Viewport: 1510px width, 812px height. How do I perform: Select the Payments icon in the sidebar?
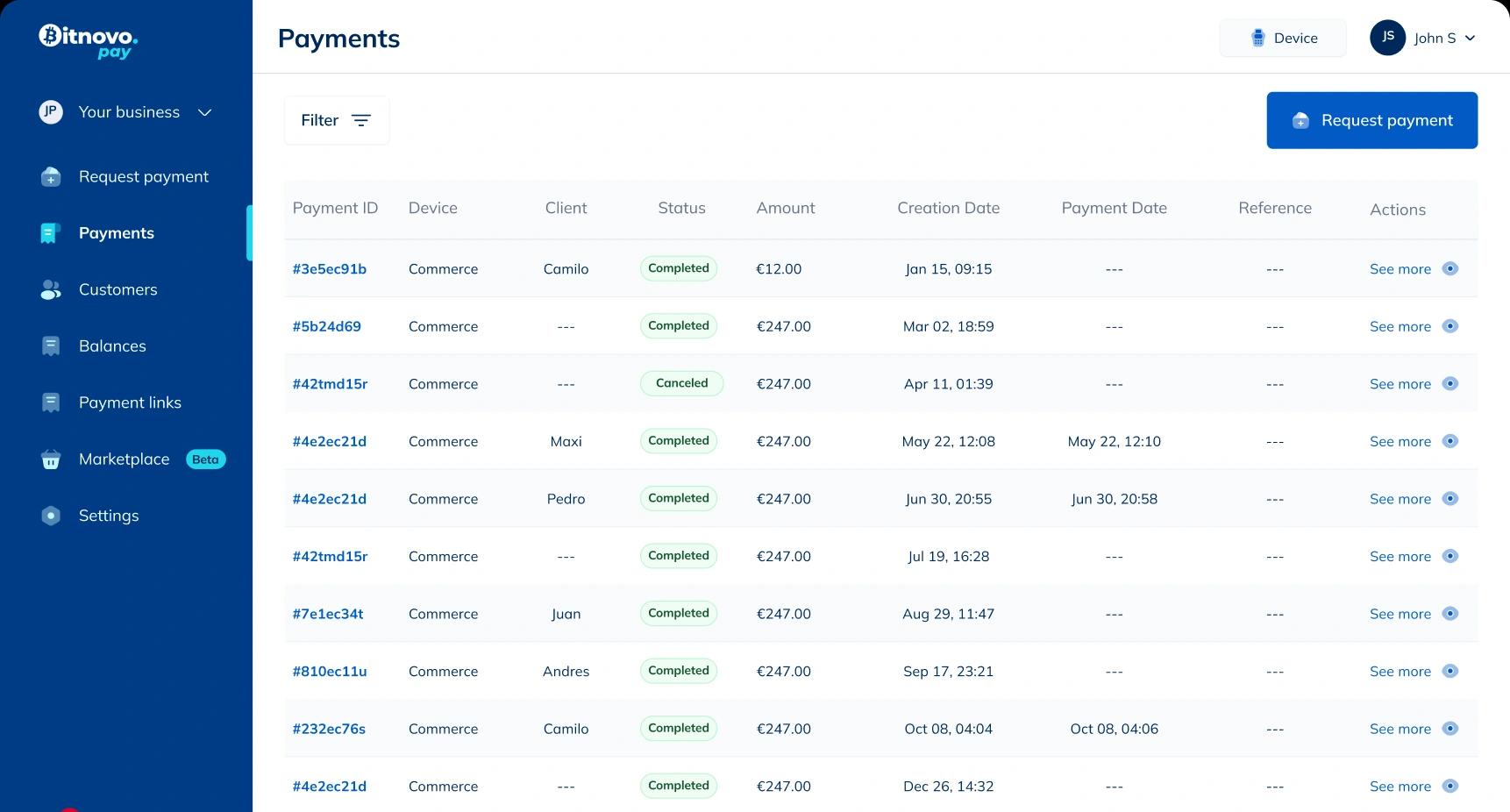click(x=50, y=232)
